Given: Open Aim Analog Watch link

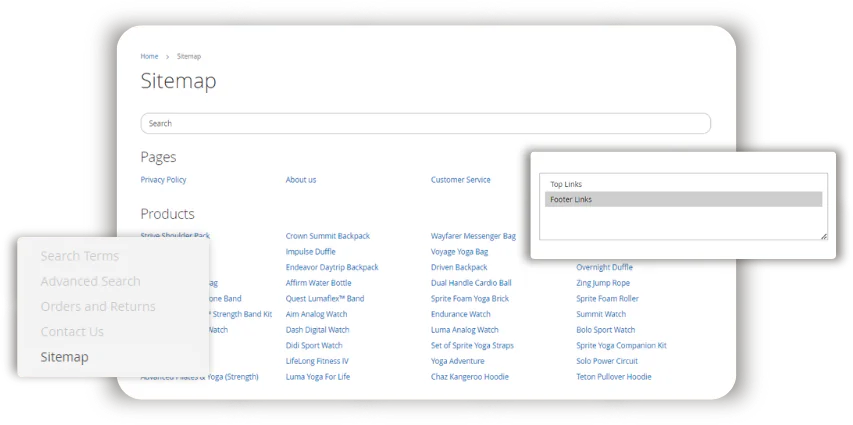Looking at the screenshot, I should (316, 315).
